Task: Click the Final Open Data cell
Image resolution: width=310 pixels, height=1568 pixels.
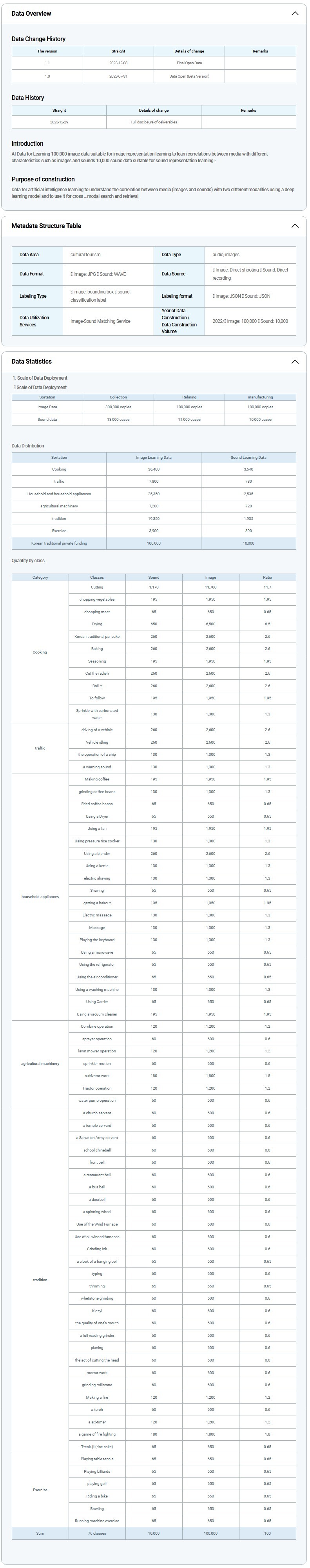Action: coord(189,63)
